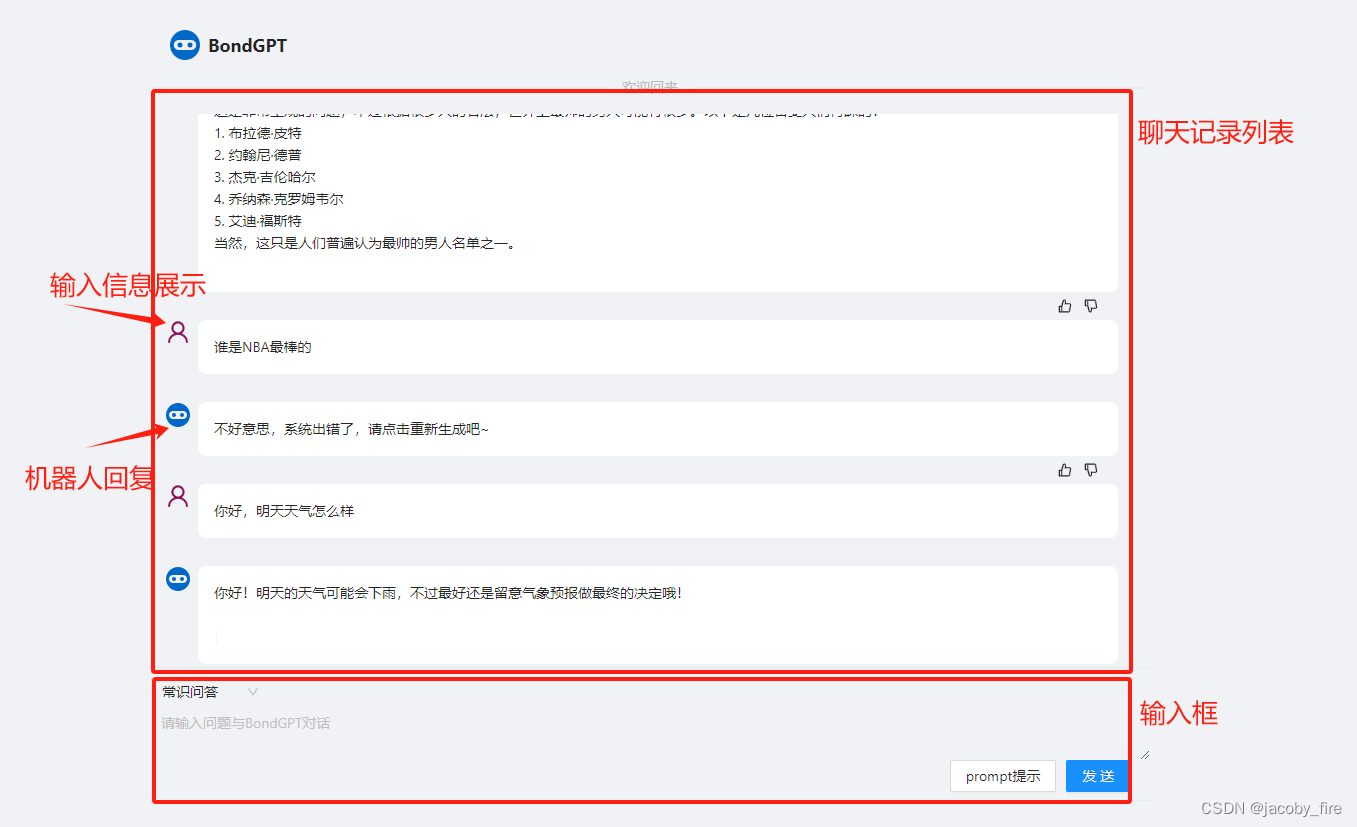Dislike the reply listing the handsomest men

point(1091,306)
